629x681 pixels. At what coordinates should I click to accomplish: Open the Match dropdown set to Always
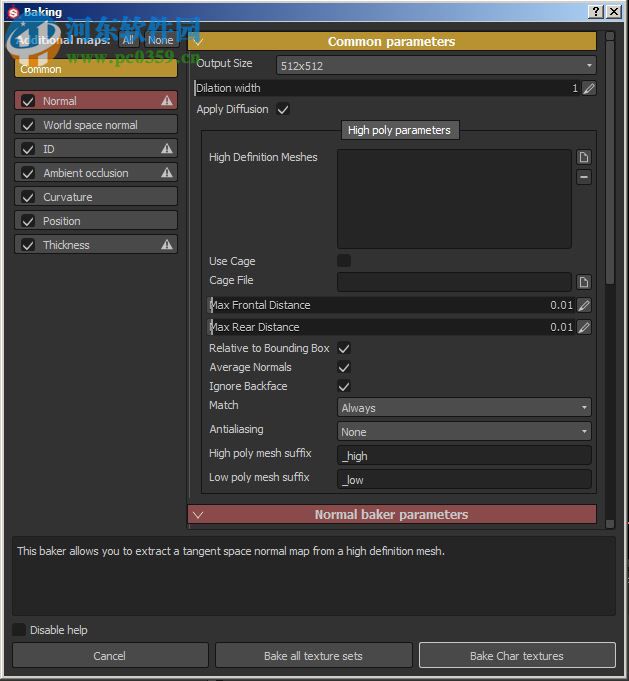click(464, 407)
